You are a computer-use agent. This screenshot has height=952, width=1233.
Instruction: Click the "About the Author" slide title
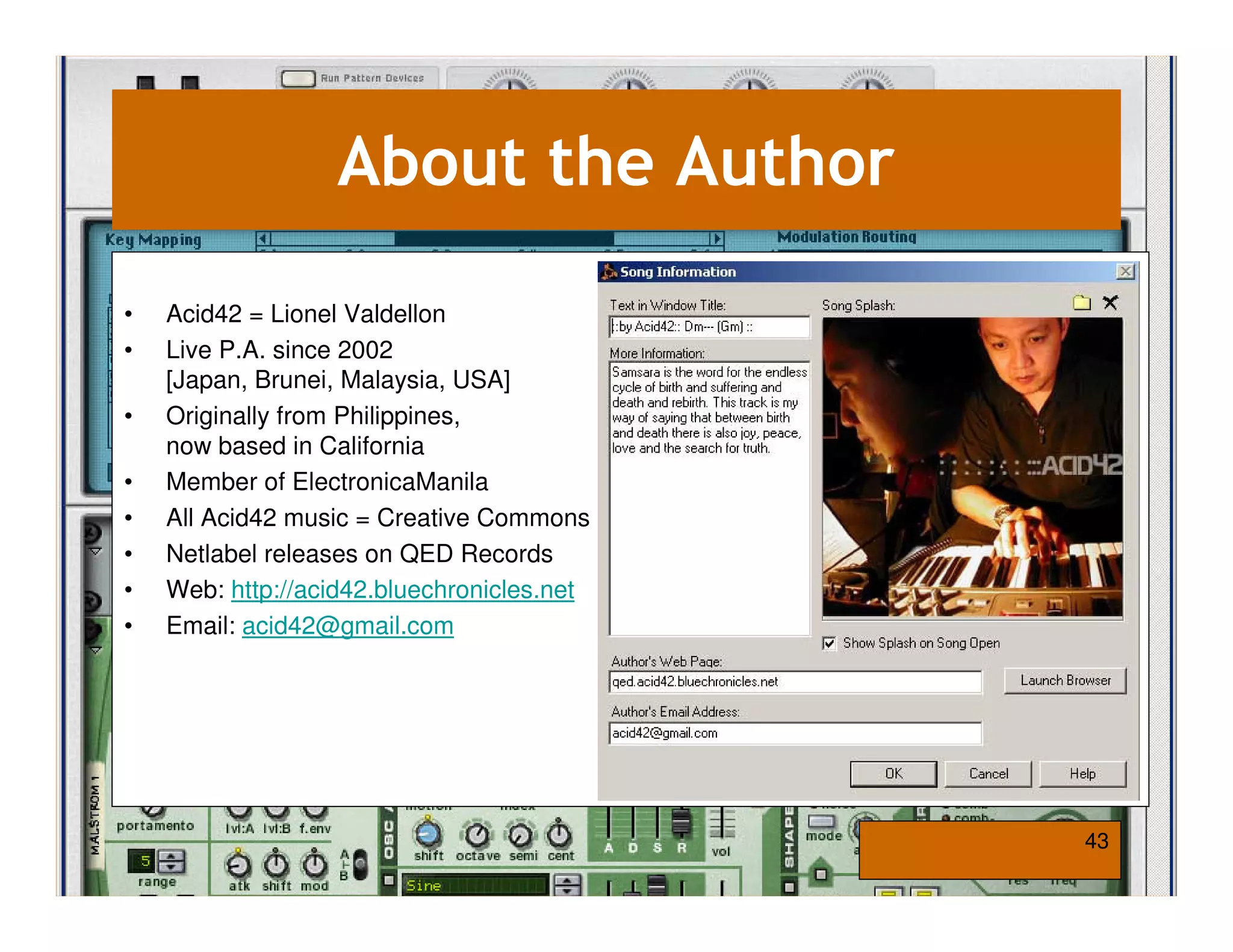pyautogui.click(x=615, y=161)
